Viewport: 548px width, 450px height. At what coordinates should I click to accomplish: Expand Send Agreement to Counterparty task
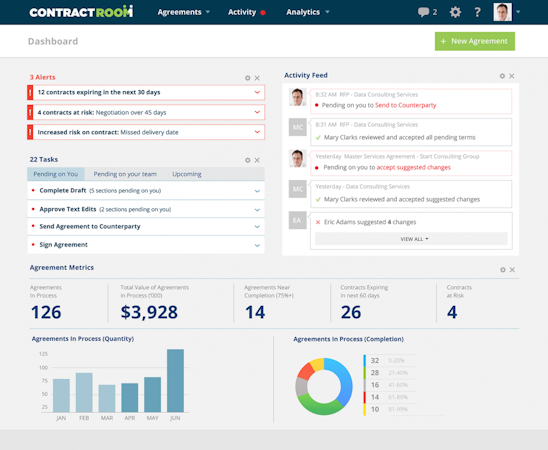pyautogui.click(x=257, y=227)
